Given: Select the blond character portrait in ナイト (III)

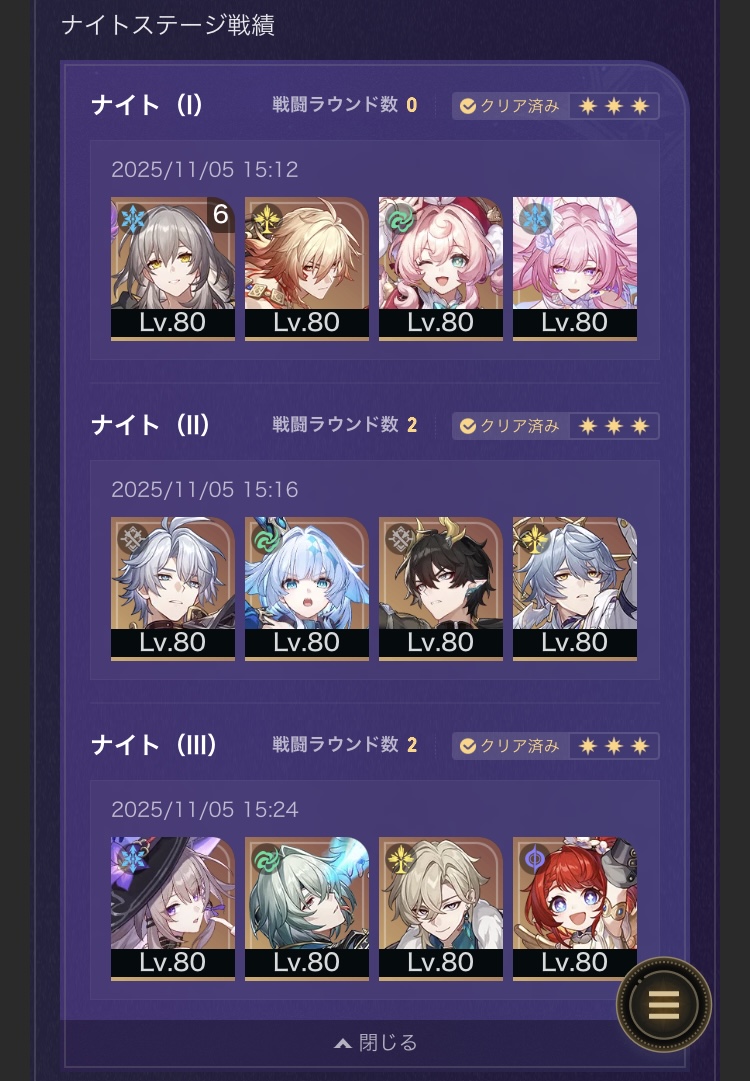Looking at the screenshot, I should [441, 908].
